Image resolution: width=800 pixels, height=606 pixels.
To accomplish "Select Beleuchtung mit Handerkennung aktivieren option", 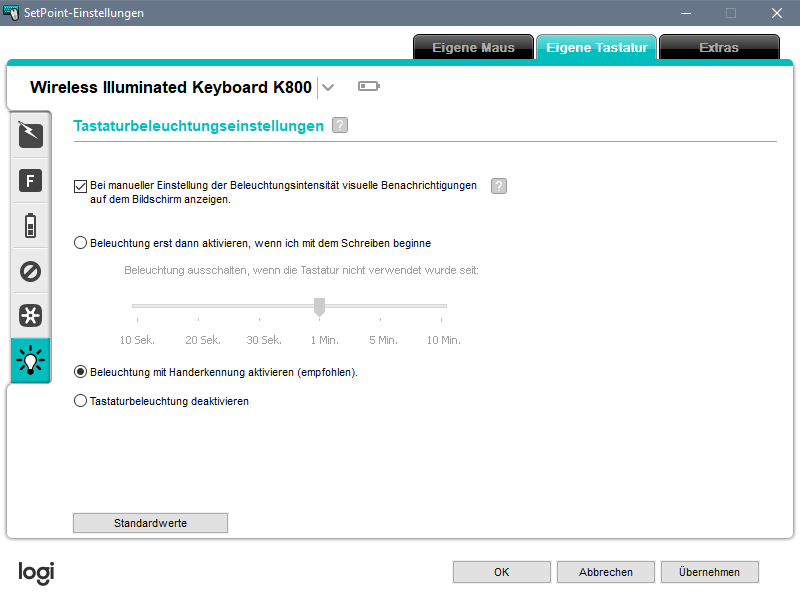I will coord(80,372).
